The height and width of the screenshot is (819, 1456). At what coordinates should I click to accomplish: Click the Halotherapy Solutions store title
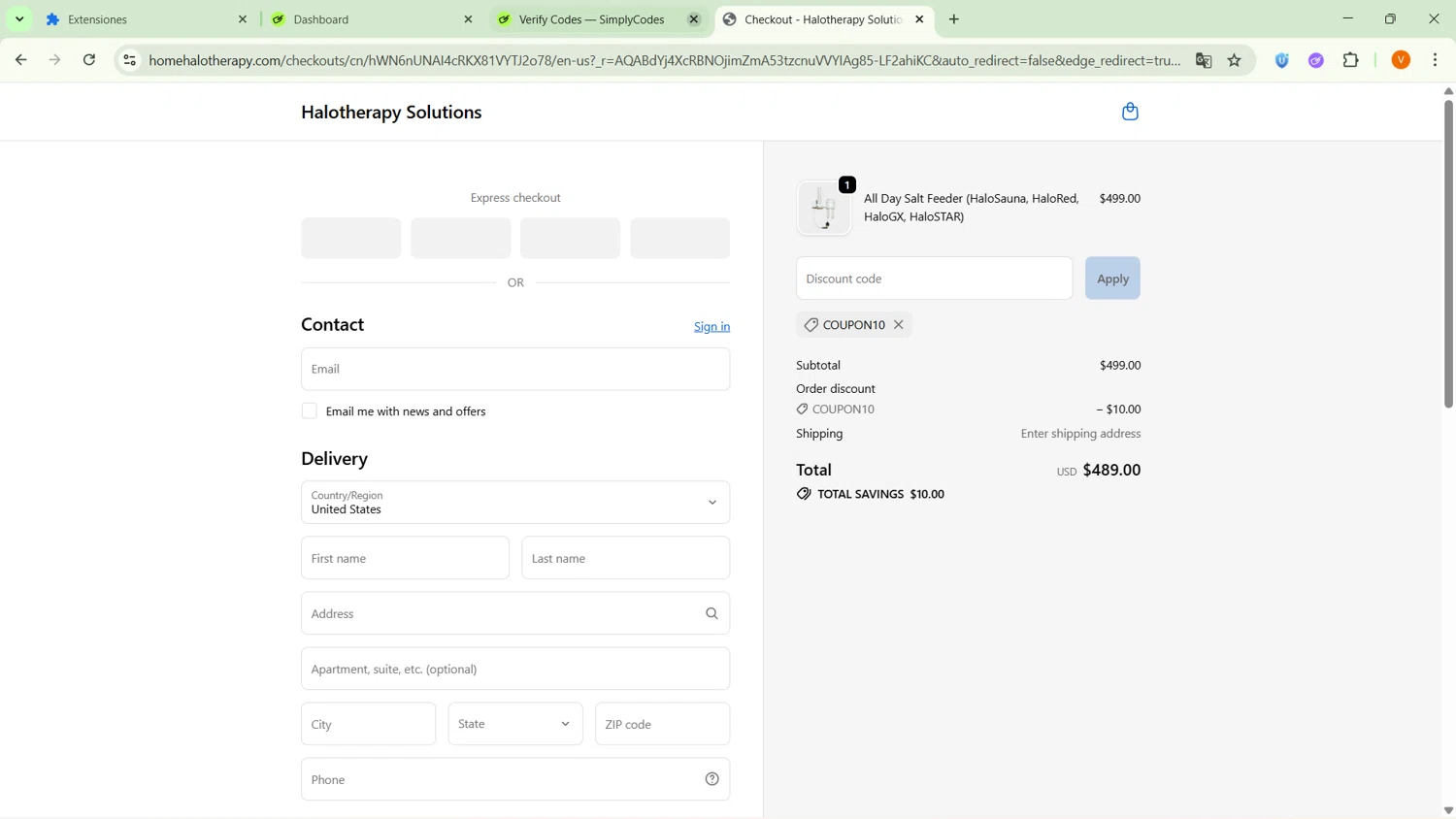point(391,113)
